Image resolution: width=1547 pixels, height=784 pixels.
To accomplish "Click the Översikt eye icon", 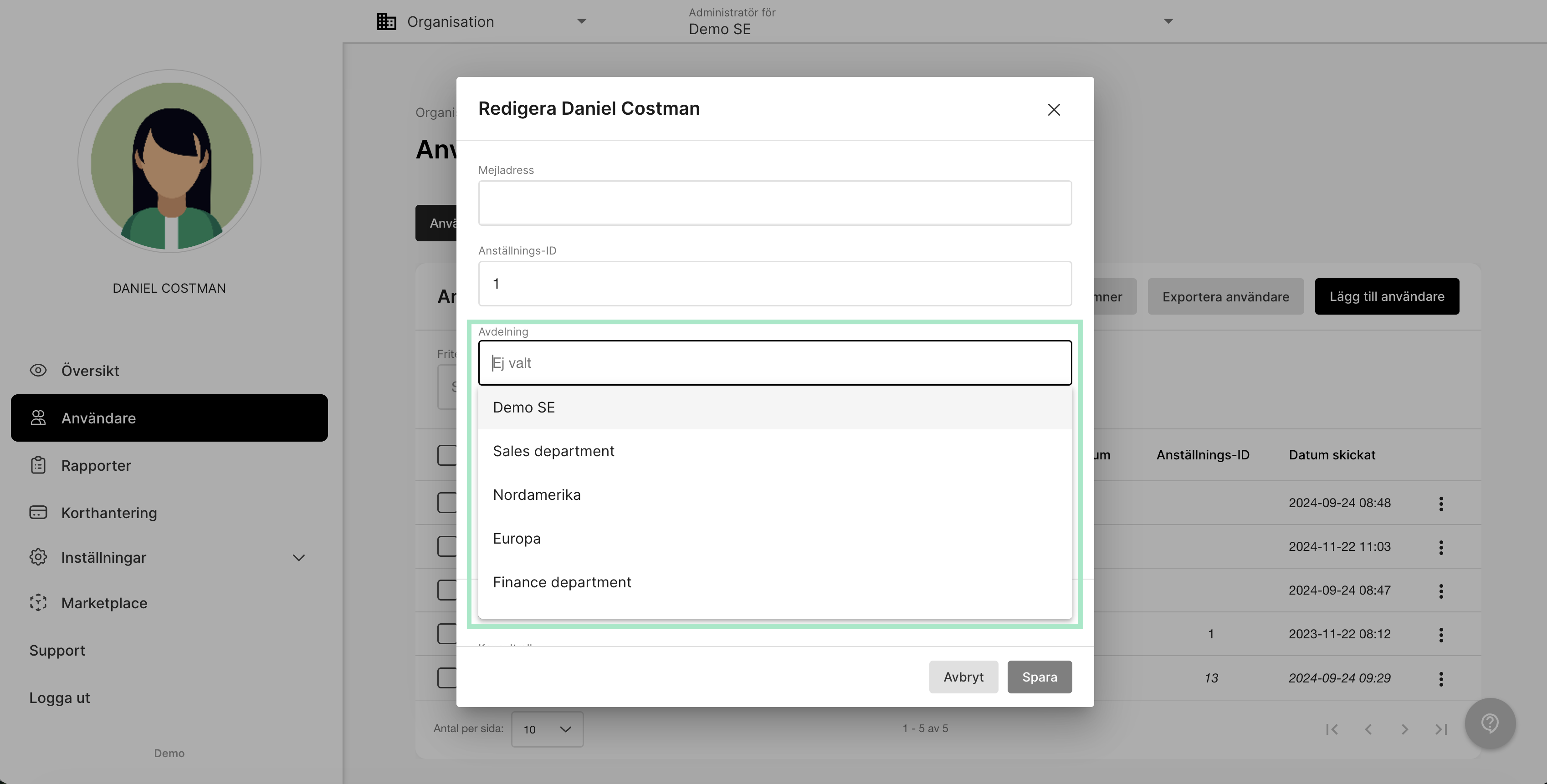I will [x=38, y=371].
